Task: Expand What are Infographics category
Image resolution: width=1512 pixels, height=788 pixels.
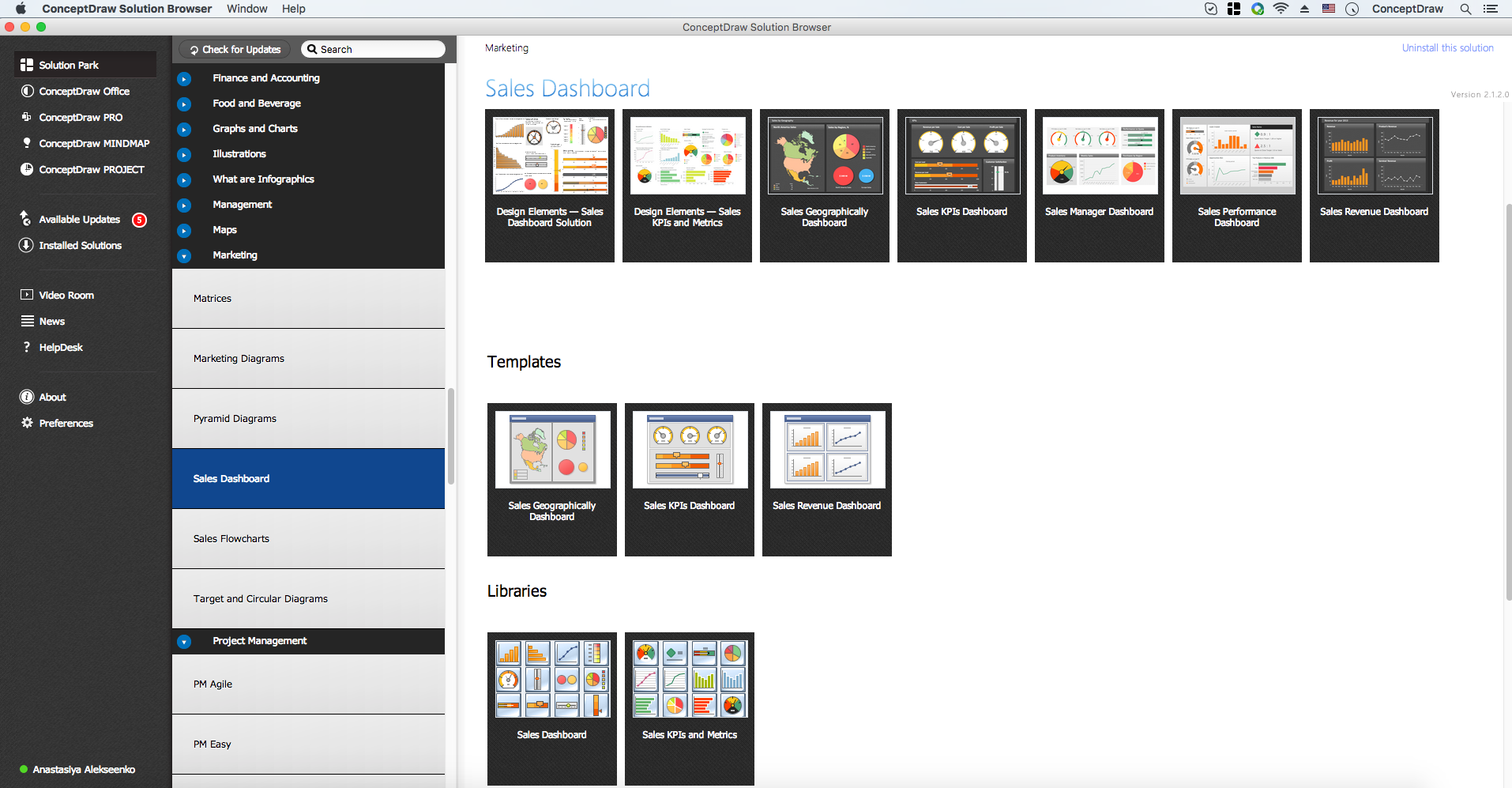Action: (184, 180)
